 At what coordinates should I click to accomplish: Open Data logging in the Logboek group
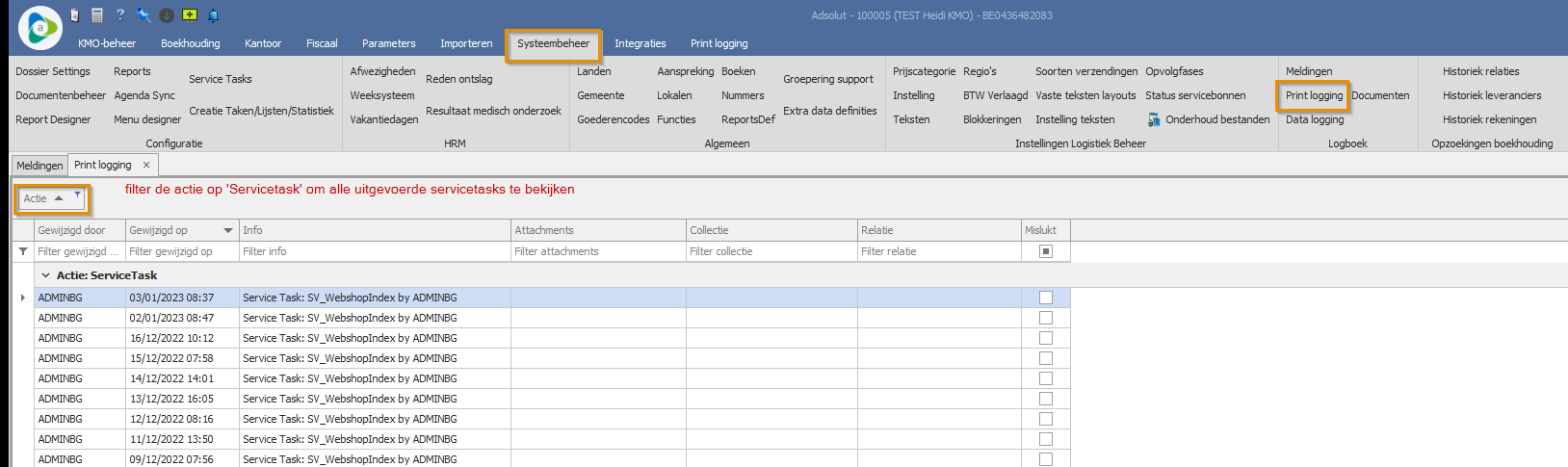1314,119
